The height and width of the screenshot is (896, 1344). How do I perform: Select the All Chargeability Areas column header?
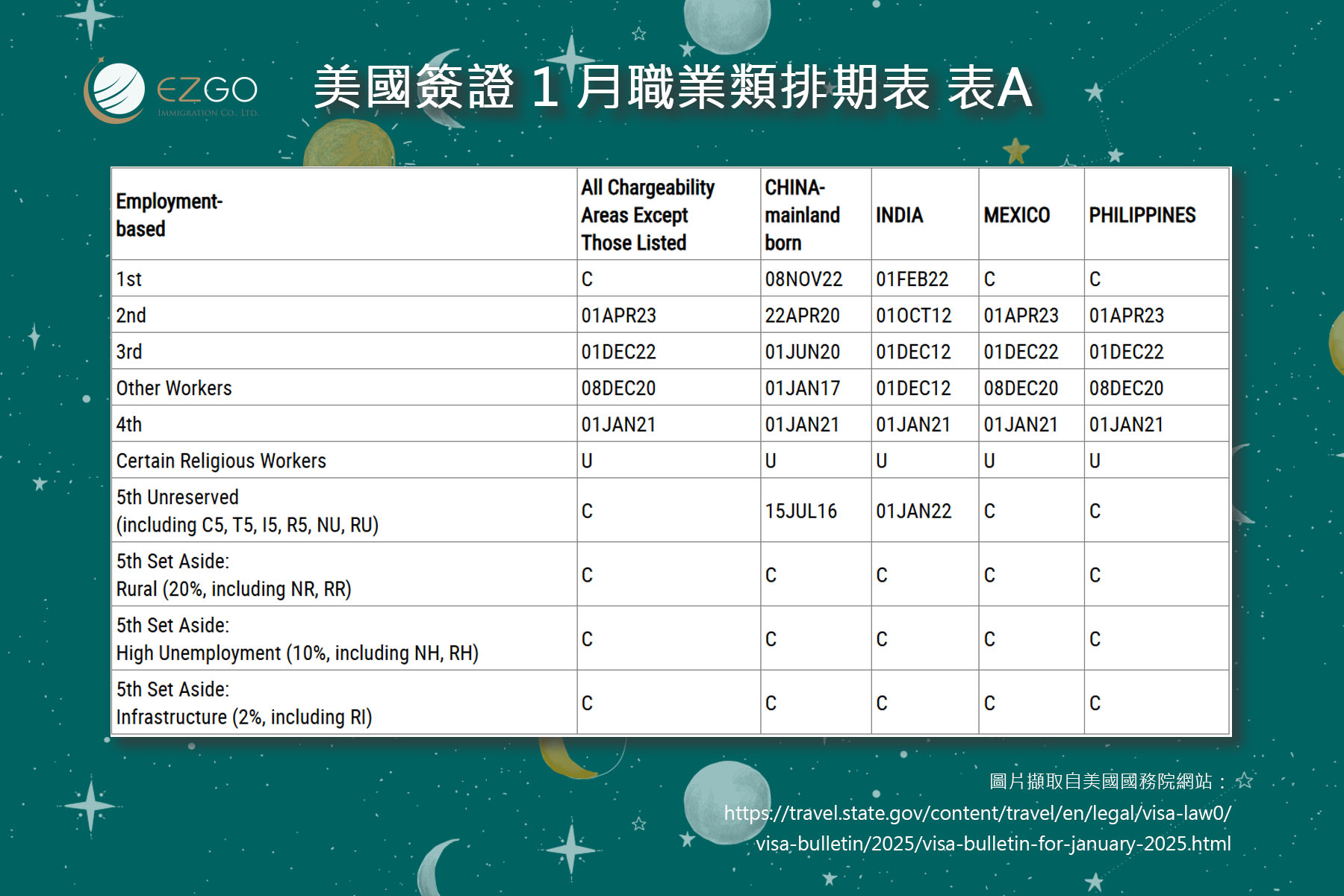pos(647,215)
